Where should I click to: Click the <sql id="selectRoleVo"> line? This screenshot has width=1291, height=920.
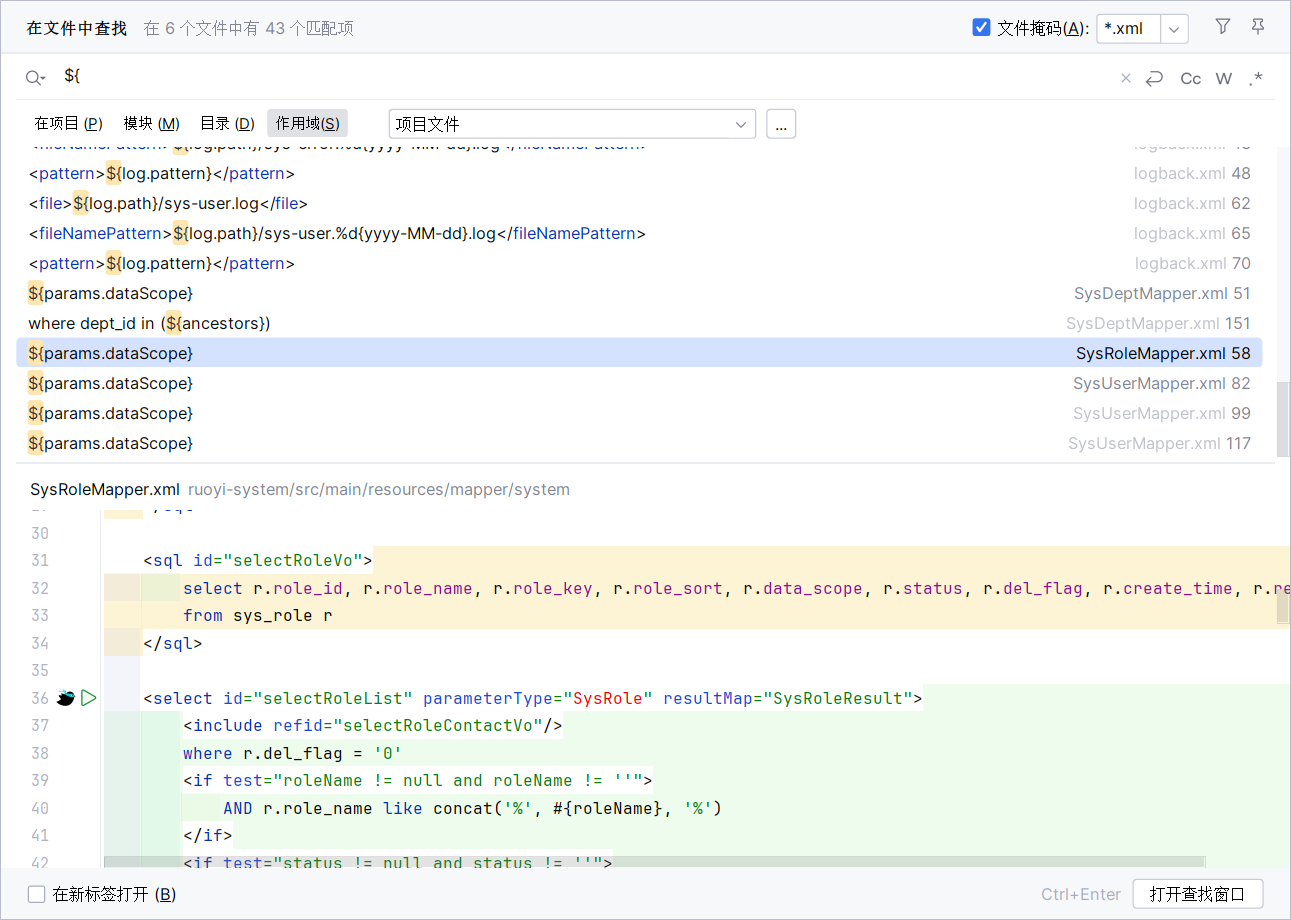[x=258, y=561]
